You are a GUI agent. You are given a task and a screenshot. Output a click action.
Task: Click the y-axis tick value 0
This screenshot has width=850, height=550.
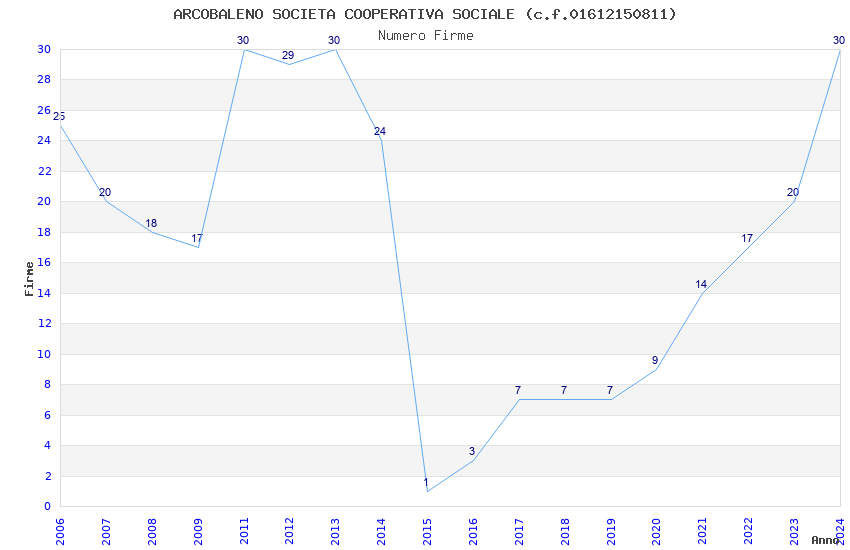[x=48, y=507]
